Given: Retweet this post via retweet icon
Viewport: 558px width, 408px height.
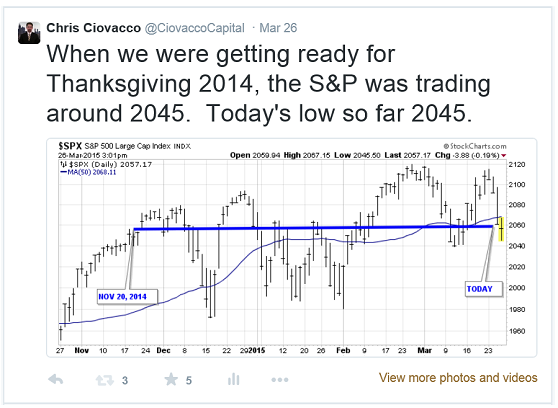Looking at the screenshot, I should 105,381.
